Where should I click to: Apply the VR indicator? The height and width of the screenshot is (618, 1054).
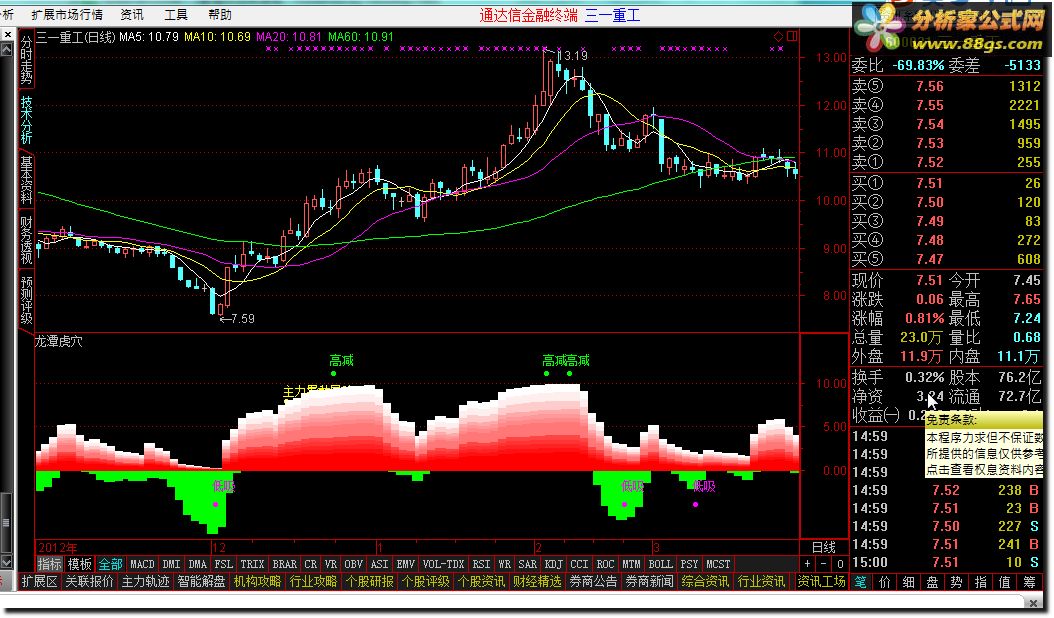(x=330, y=564)
